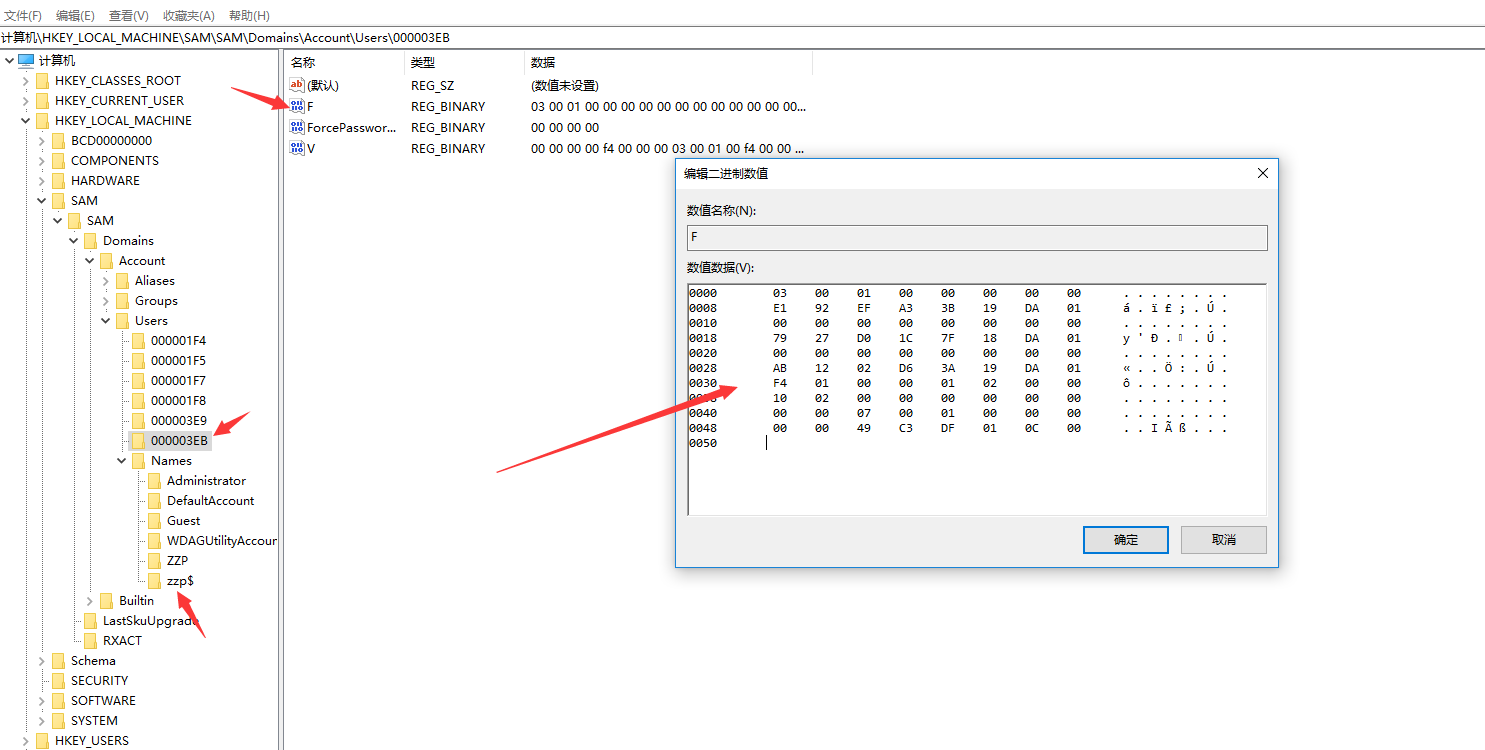Click the (默认) string value icon
The height and width of the screenshot is (750, 1485).
pos(297,85)
